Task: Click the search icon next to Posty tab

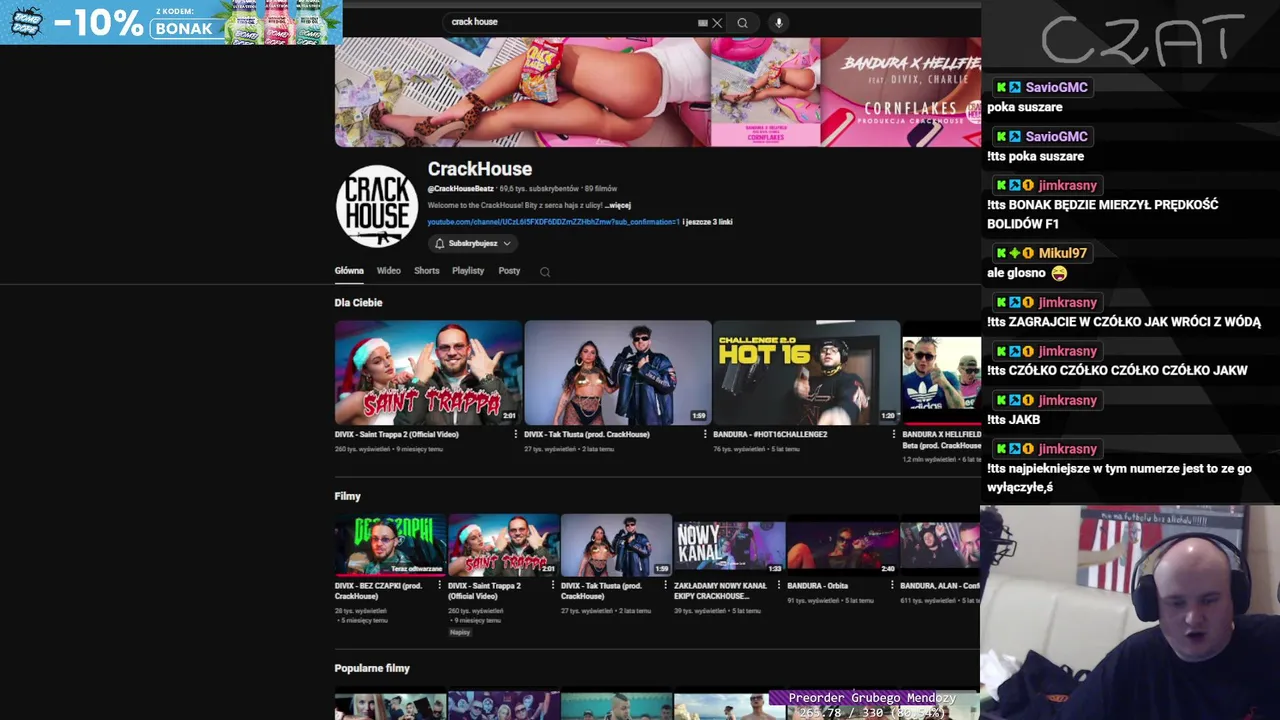Action: coord(545,271)
